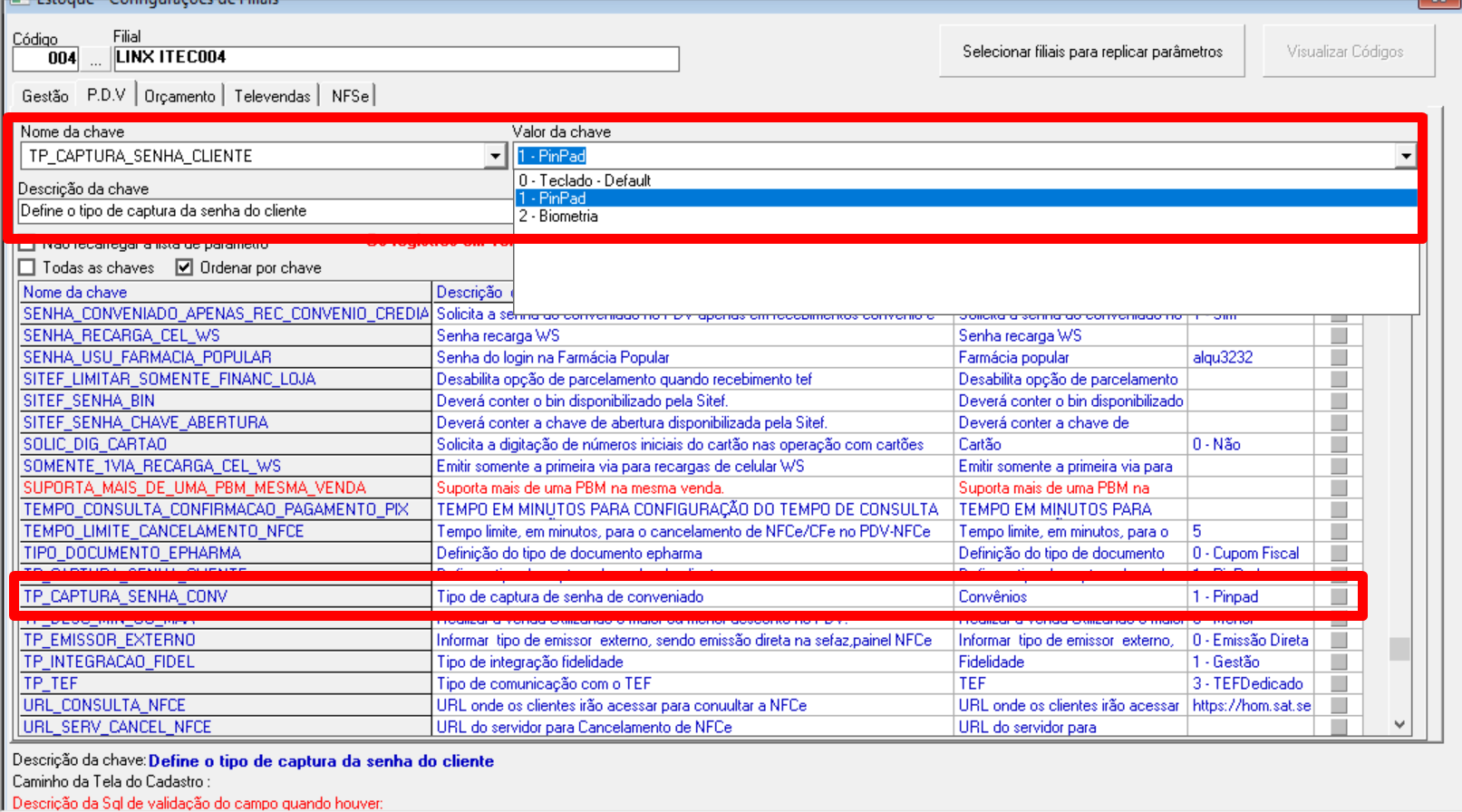Click the Filial name field LINX ITEC004

[x=396, y=59]
